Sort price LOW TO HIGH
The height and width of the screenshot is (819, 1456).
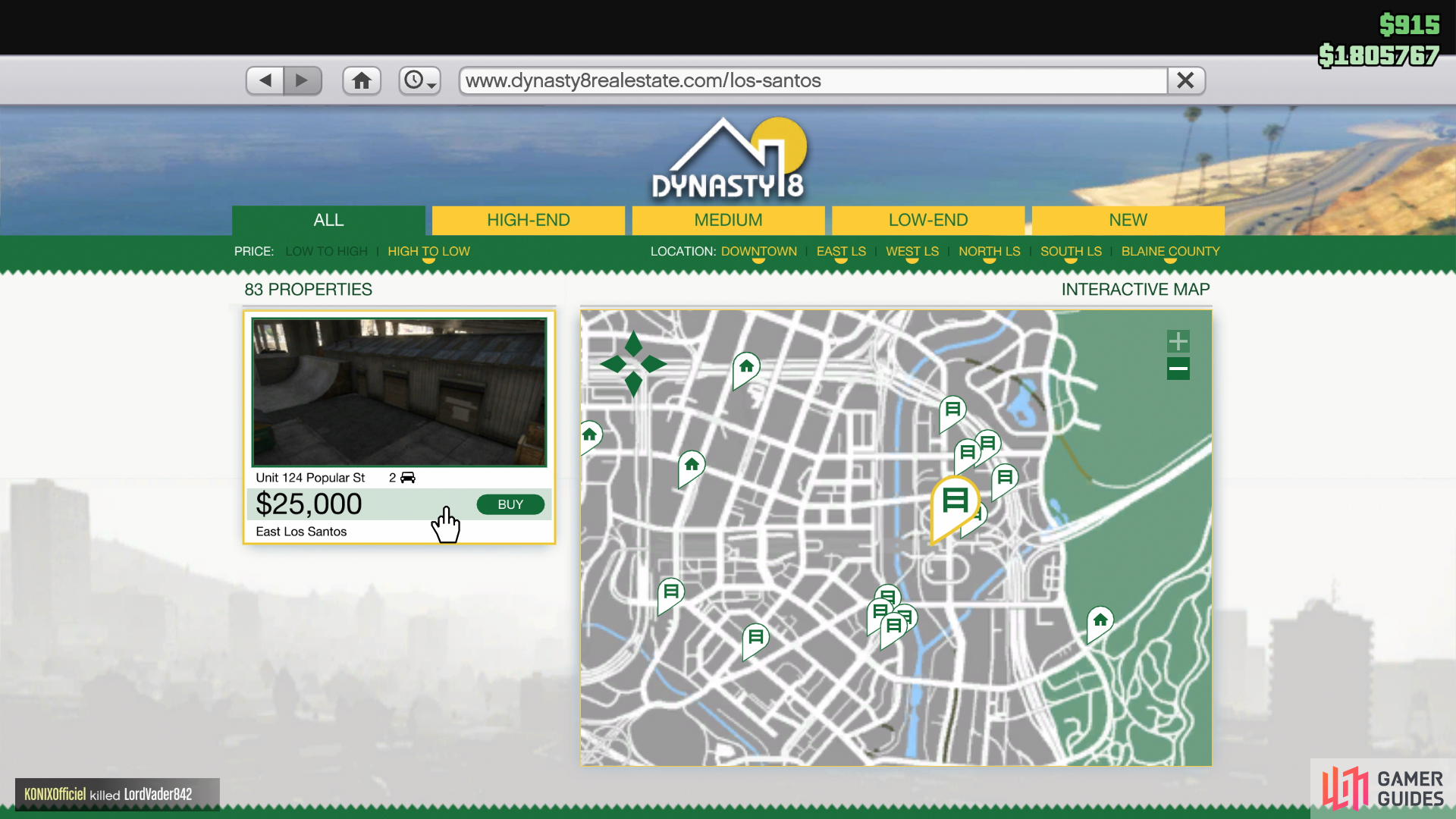[x=326, y=251]
